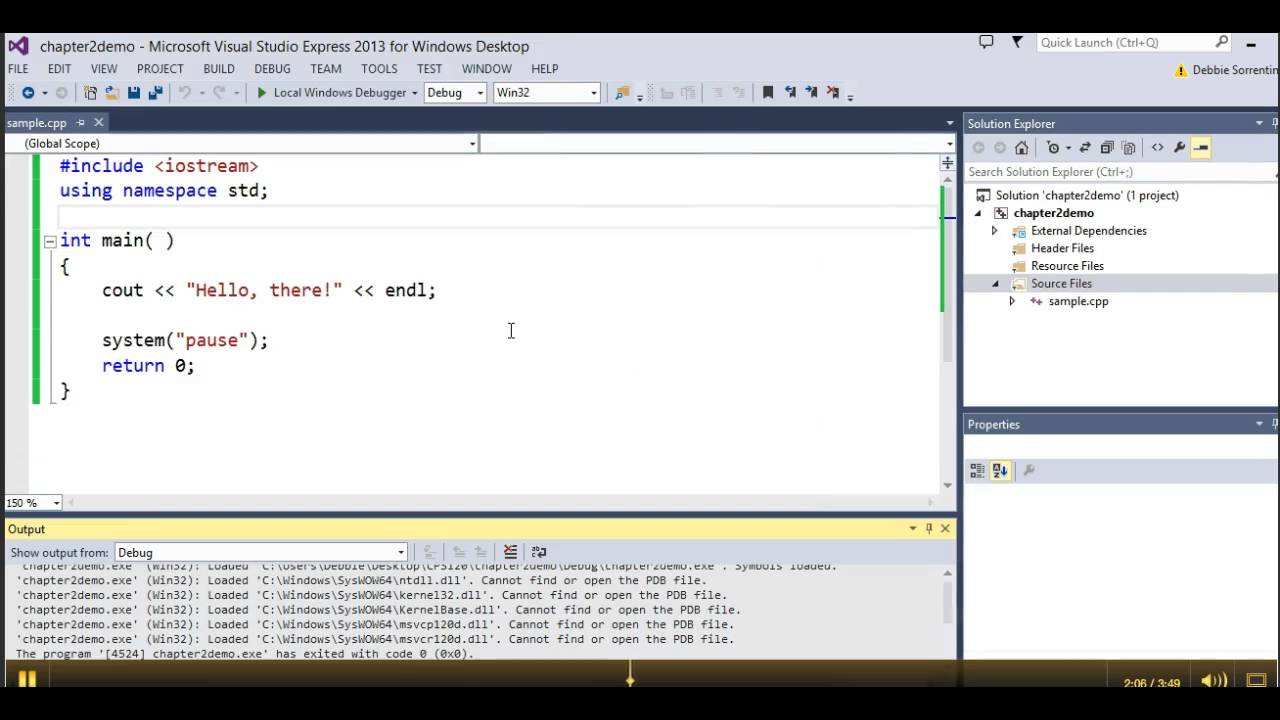Toggle Word Wrap in the Output panel

pos(539,552)
